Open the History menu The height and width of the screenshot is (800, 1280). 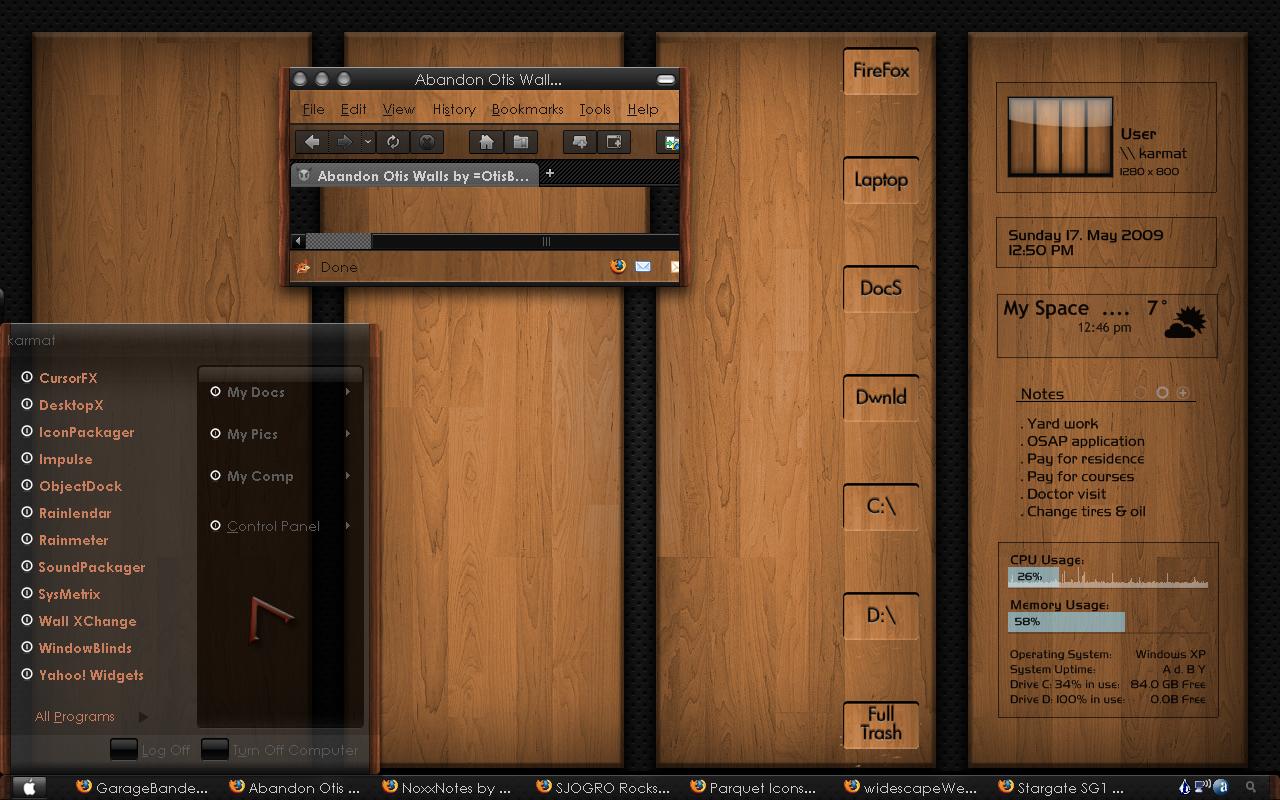coord(454,109)
